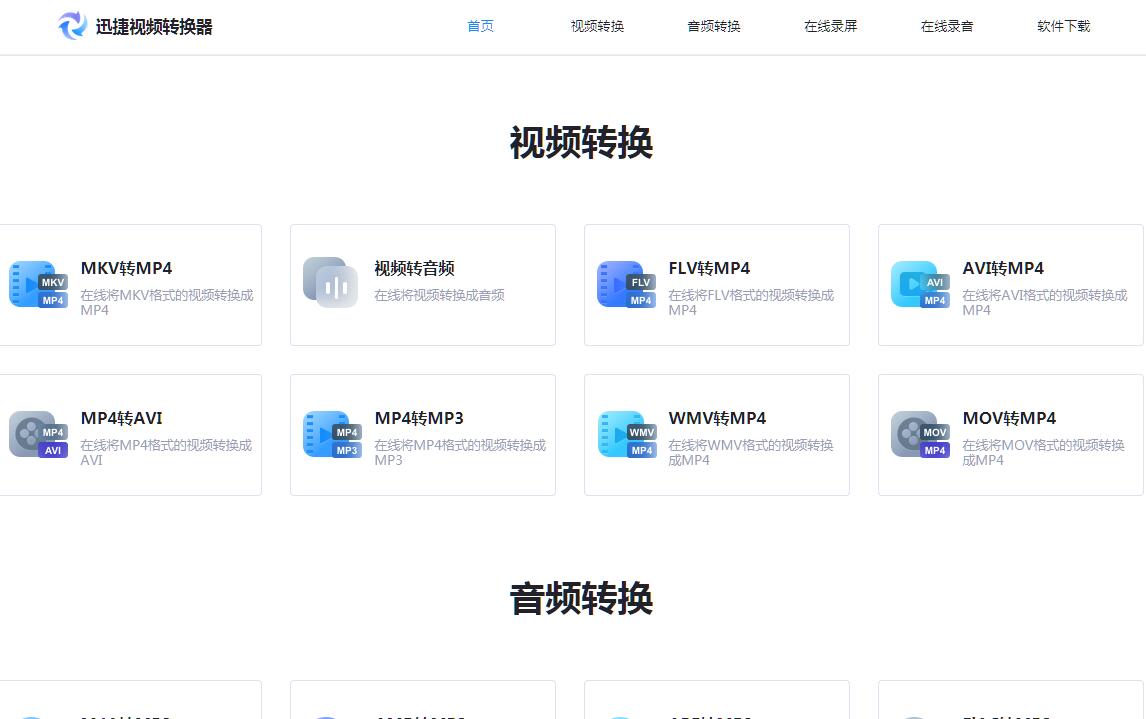Open the FLV转MP4 title link

709,268
